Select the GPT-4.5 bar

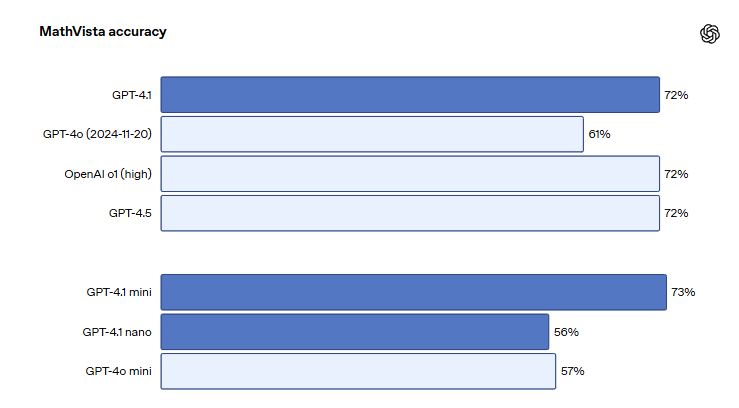pyautogui.click(x=410, y=213)
